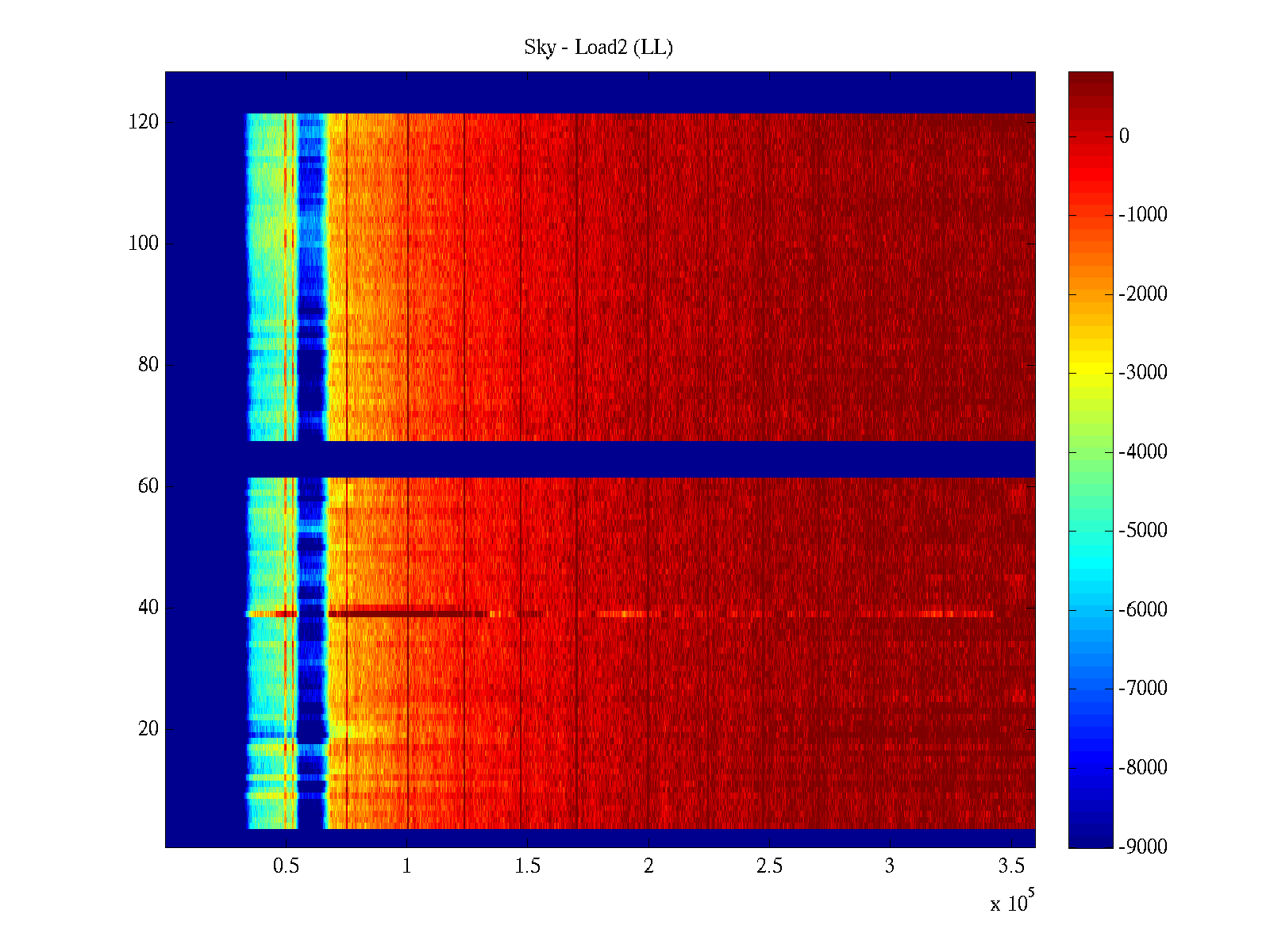Image resolution: width=1270 pixels, height=952 pixels.
Task: Click the x-axis exponent label "x 10^5"
Action: pyautogui.click(x=1011, y=902)
